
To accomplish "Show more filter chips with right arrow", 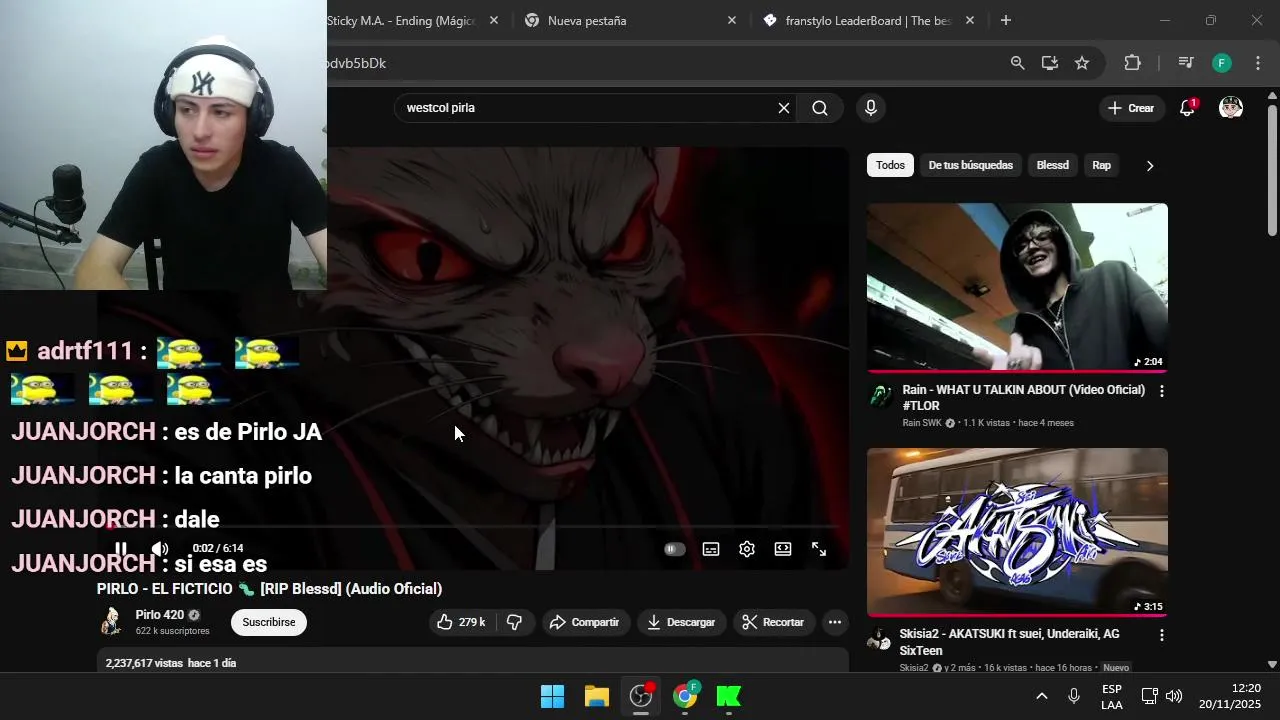I will [1149, 165].
